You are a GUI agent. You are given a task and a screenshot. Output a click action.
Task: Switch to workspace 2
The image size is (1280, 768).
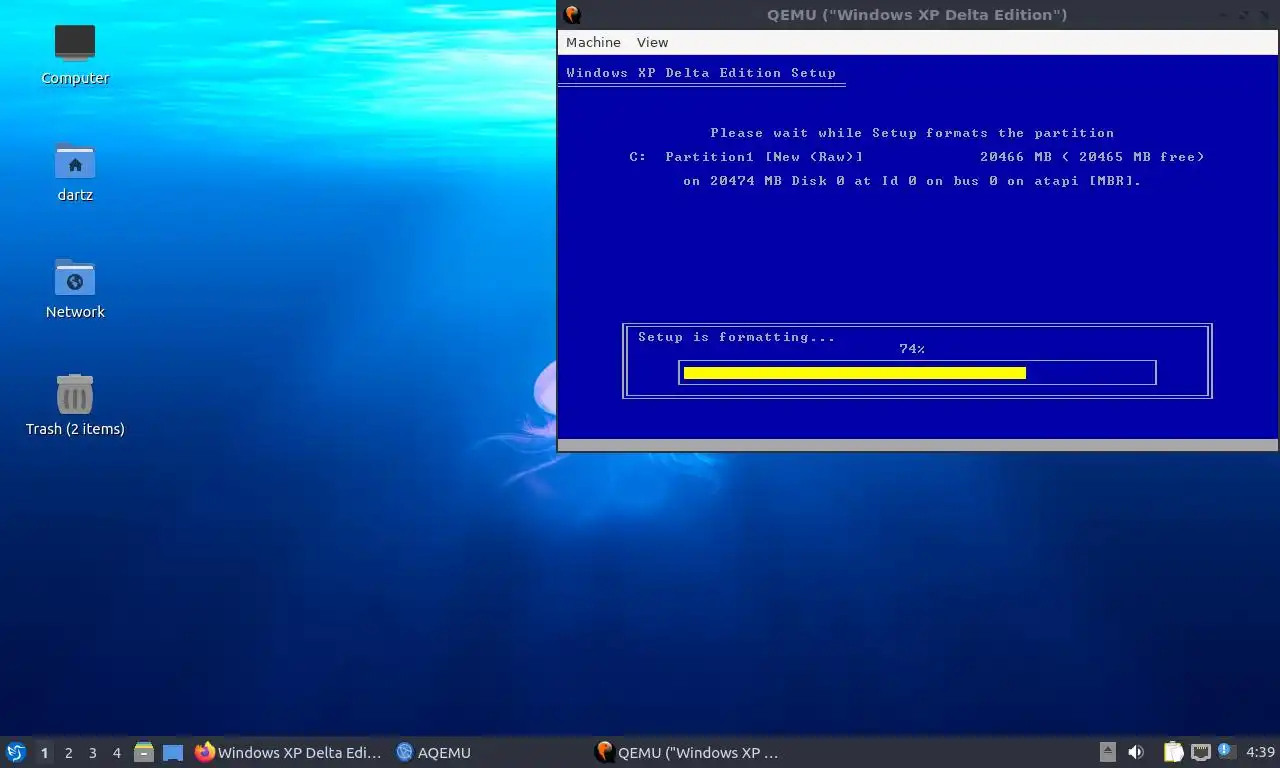[x=68, y=752]
